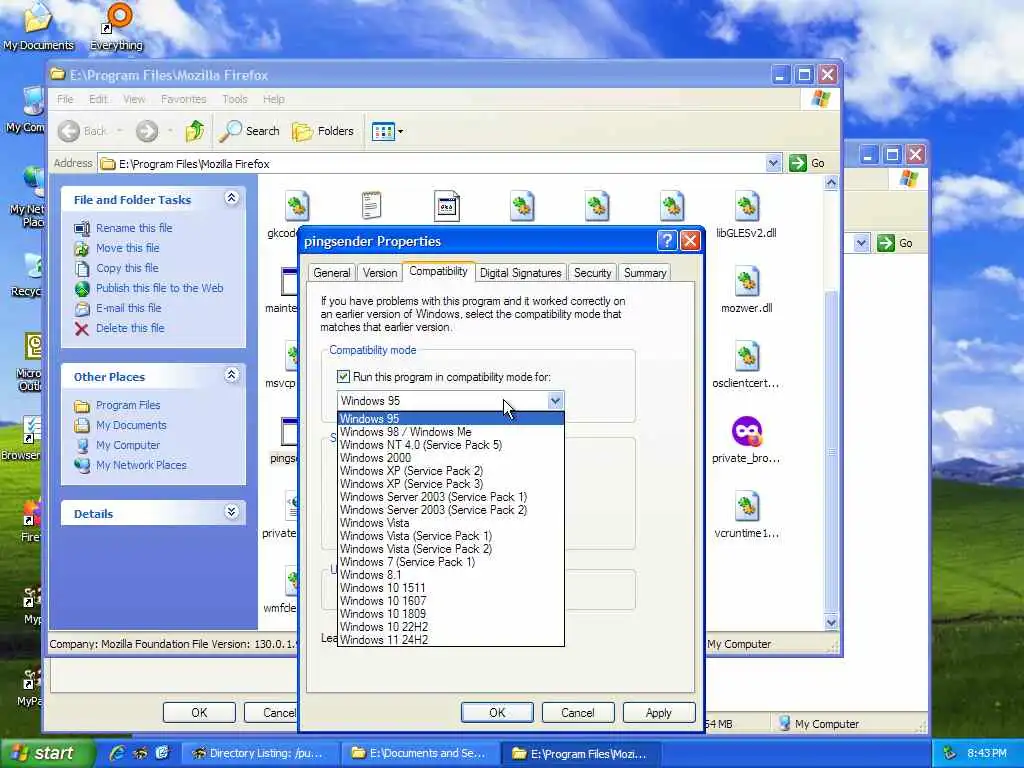Switch to the Version tab
Screen dimensions: 1024x768
379,273
